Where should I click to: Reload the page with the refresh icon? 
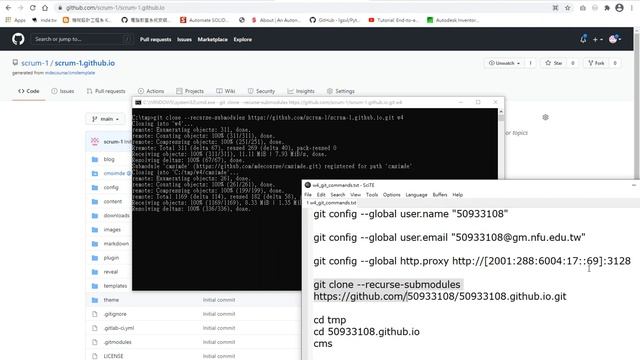pos(33,8)
